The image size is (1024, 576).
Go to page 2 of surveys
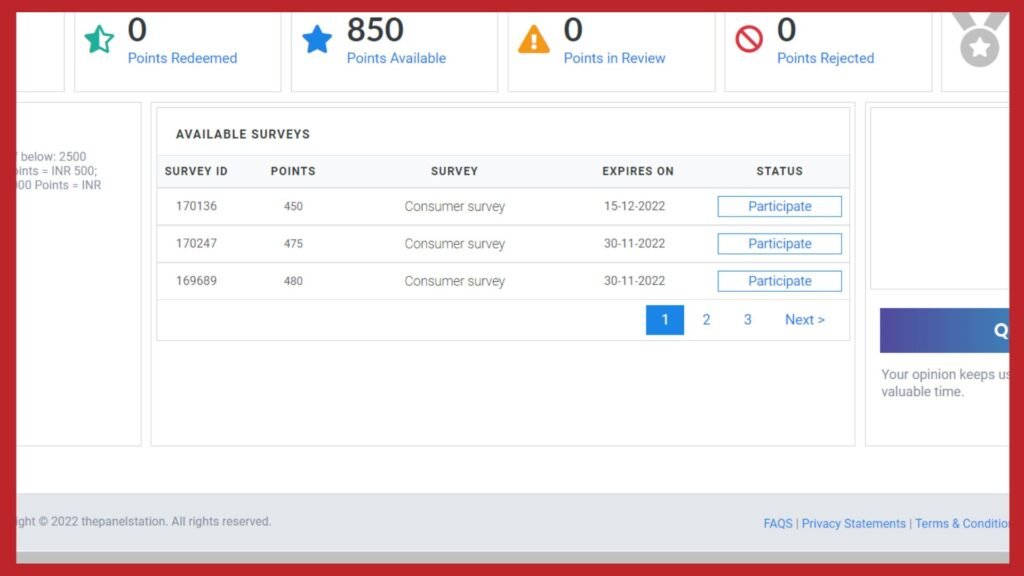coord(706,320)
